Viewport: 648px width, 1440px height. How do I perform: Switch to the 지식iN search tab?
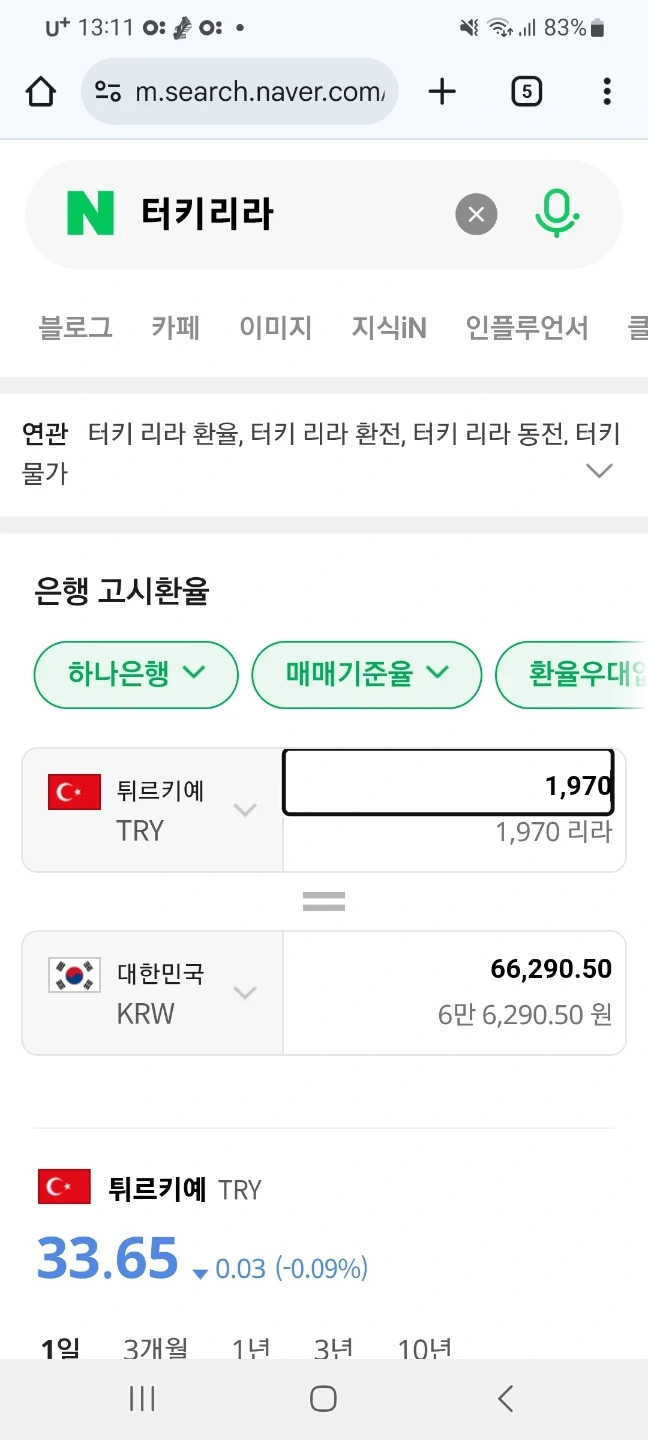[389, 327]
